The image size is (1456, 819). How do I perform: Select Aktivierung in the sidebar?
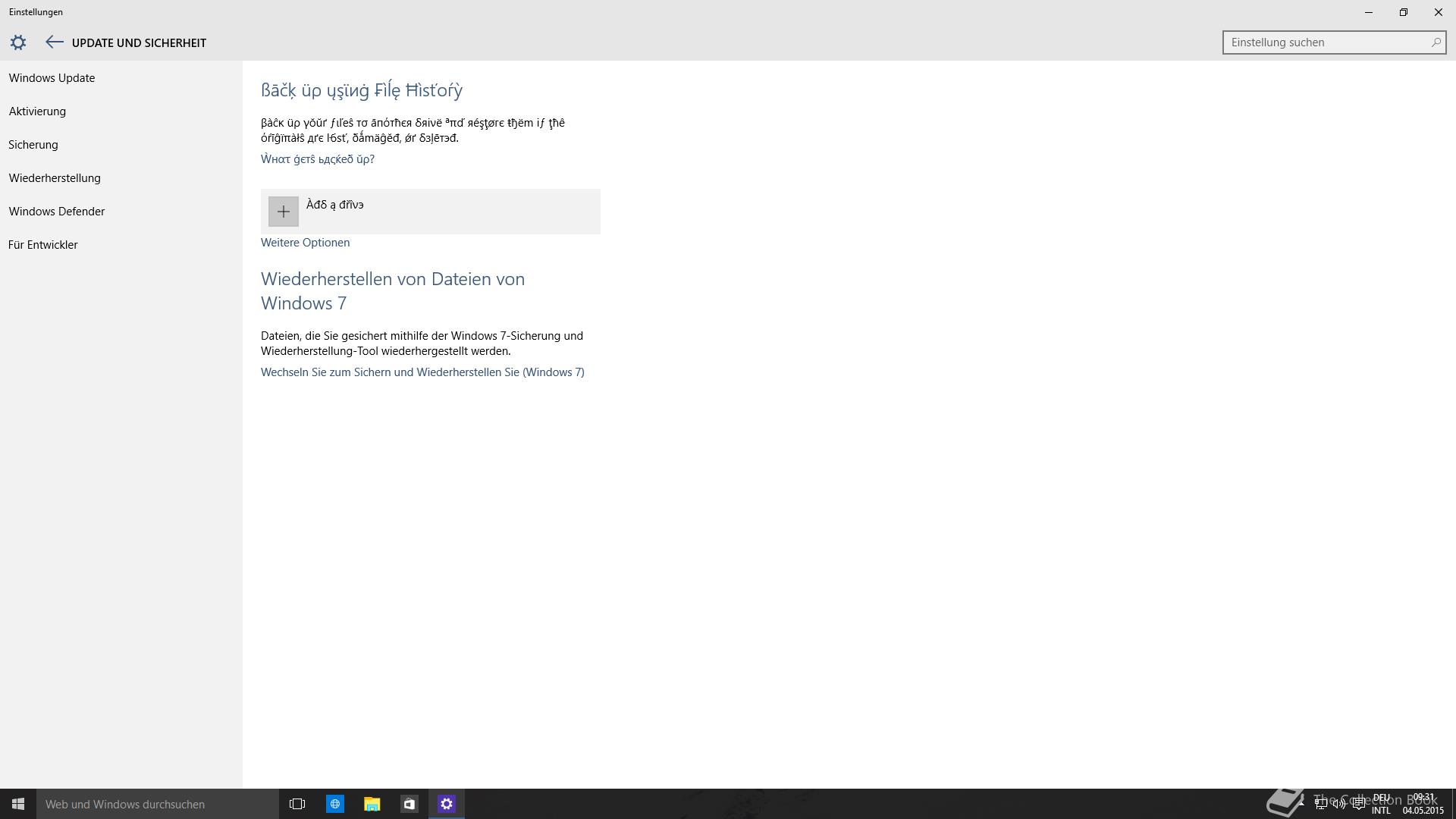pyautogui.click(x=37, y=111)
